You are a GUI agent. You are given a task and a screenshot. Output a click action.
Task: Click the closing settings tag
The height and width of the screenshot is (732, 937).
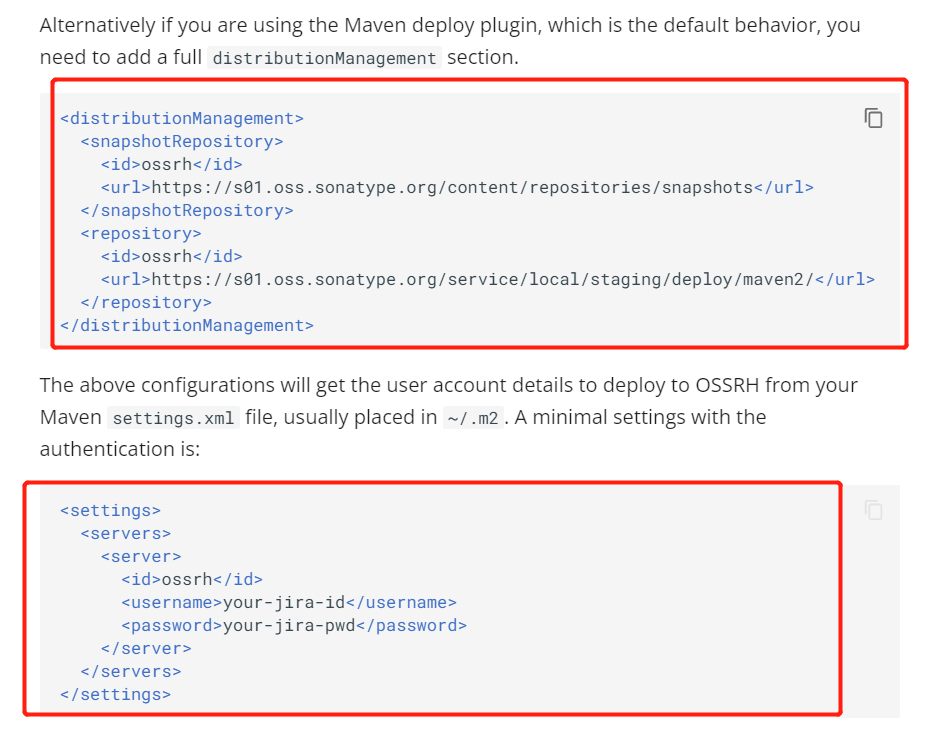click(x=116, y=694)
